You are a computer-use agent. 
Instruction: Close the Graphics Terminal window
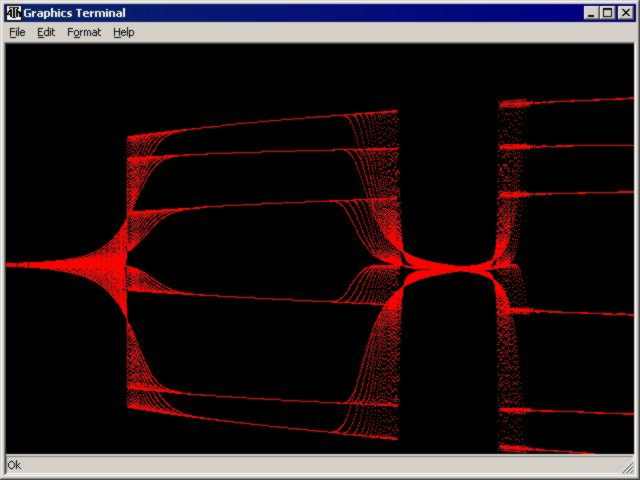pos(625,13)
